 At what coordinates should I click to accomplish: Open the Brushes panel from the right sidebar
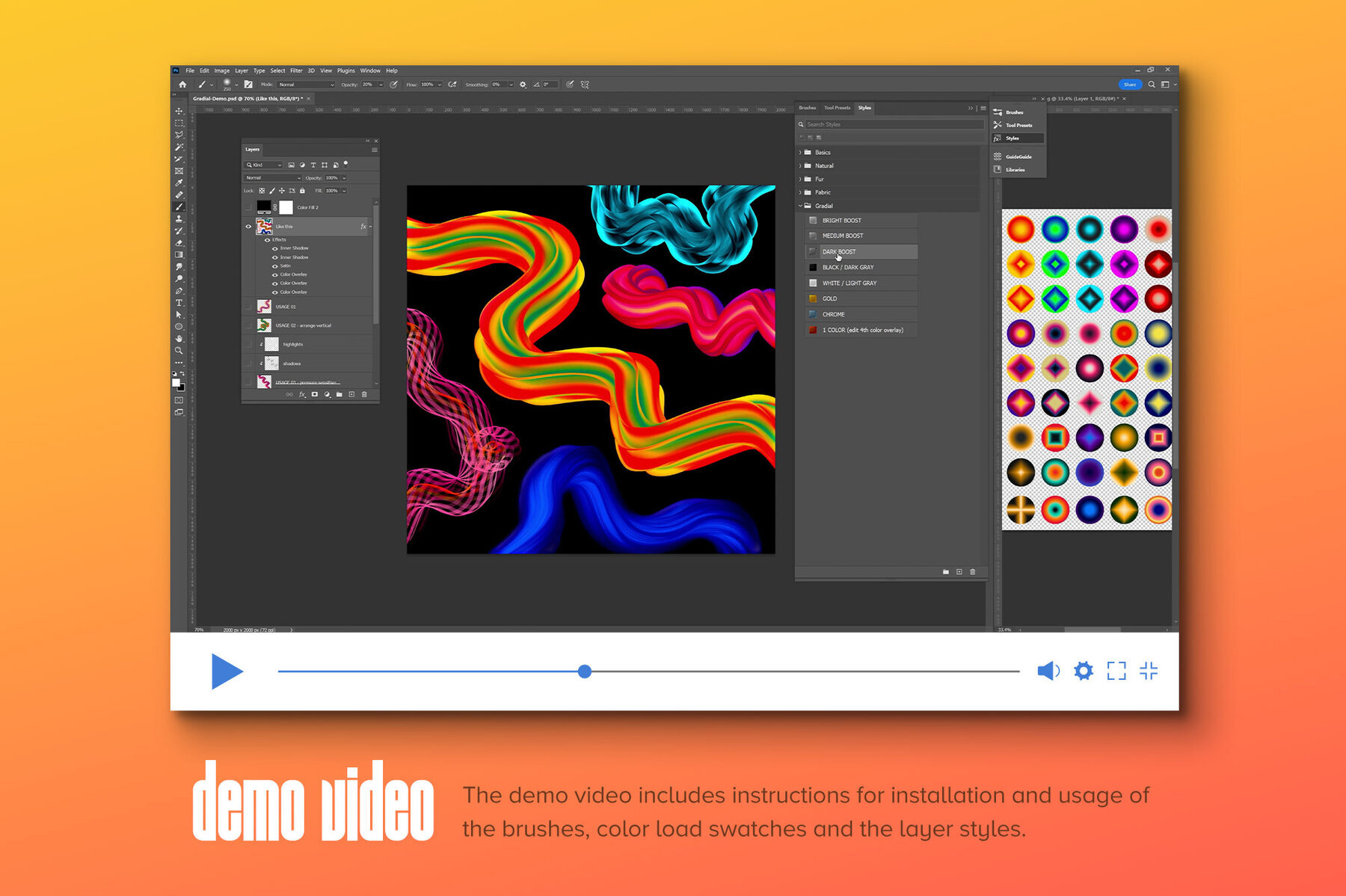(1015, 112)
